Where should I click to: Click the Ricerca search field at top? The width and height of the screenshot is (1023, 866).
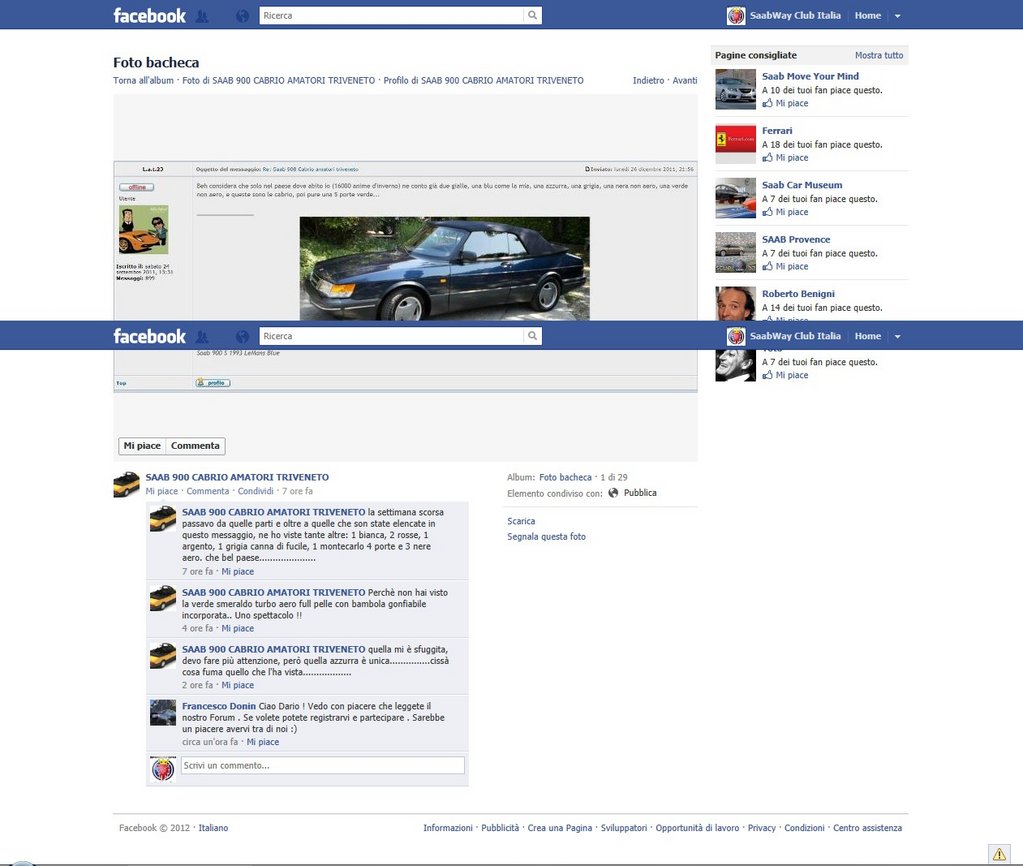(x=391, y=16)
